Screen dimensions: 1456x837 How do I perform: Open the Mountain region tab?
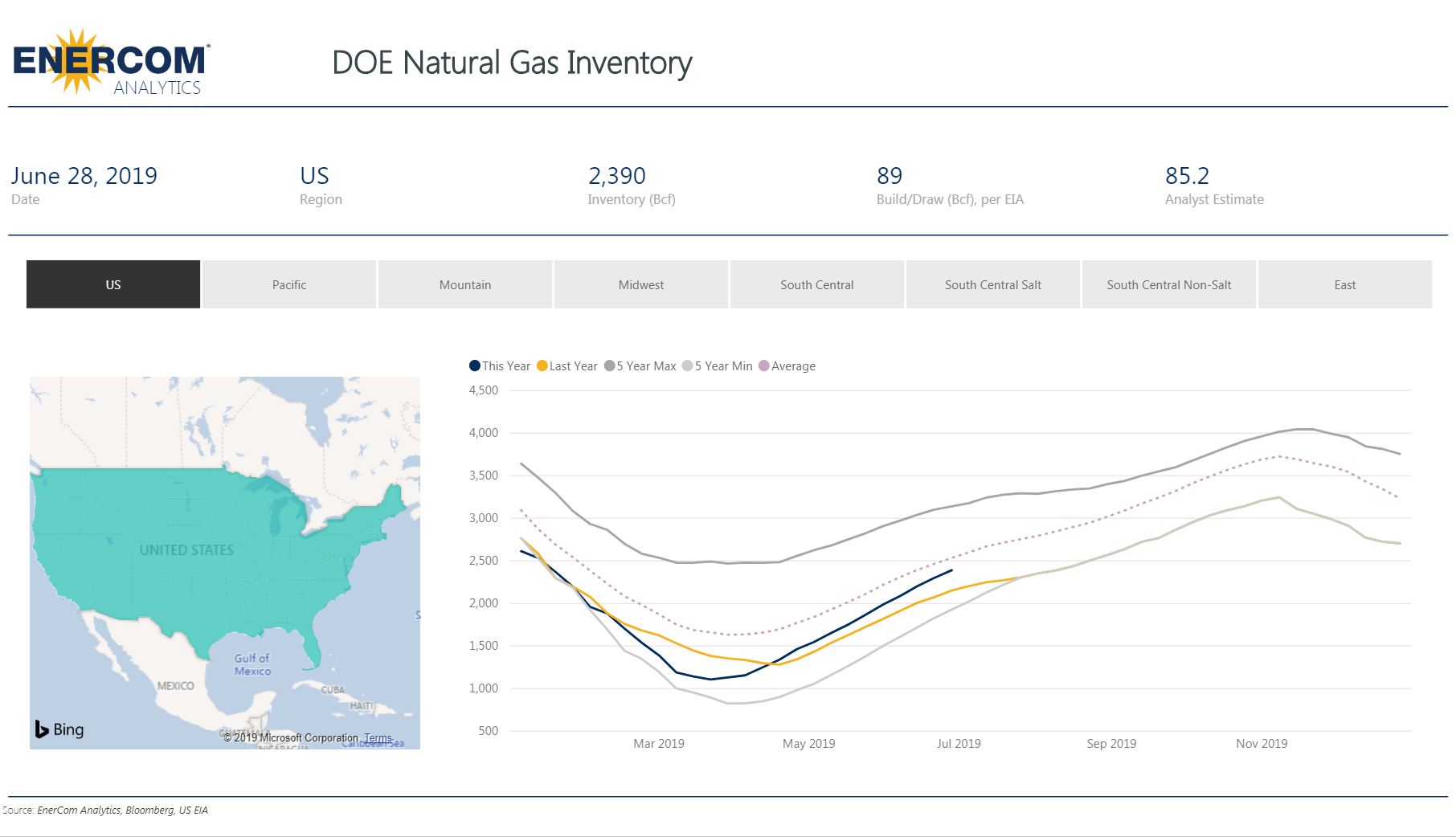[x=465, y=284]
